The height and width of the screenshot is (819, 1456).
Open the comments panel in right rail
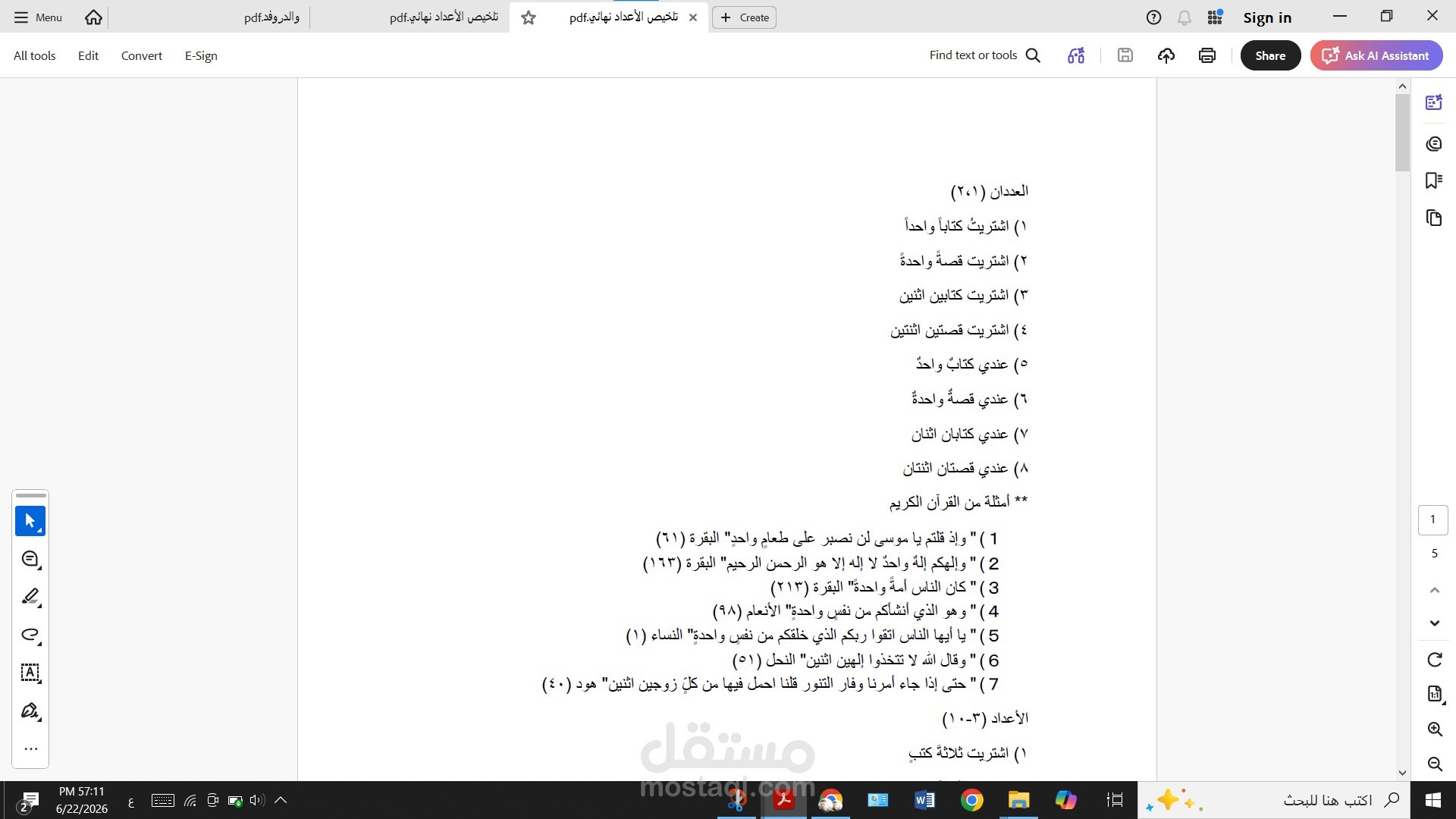[x=1433, y=143]
